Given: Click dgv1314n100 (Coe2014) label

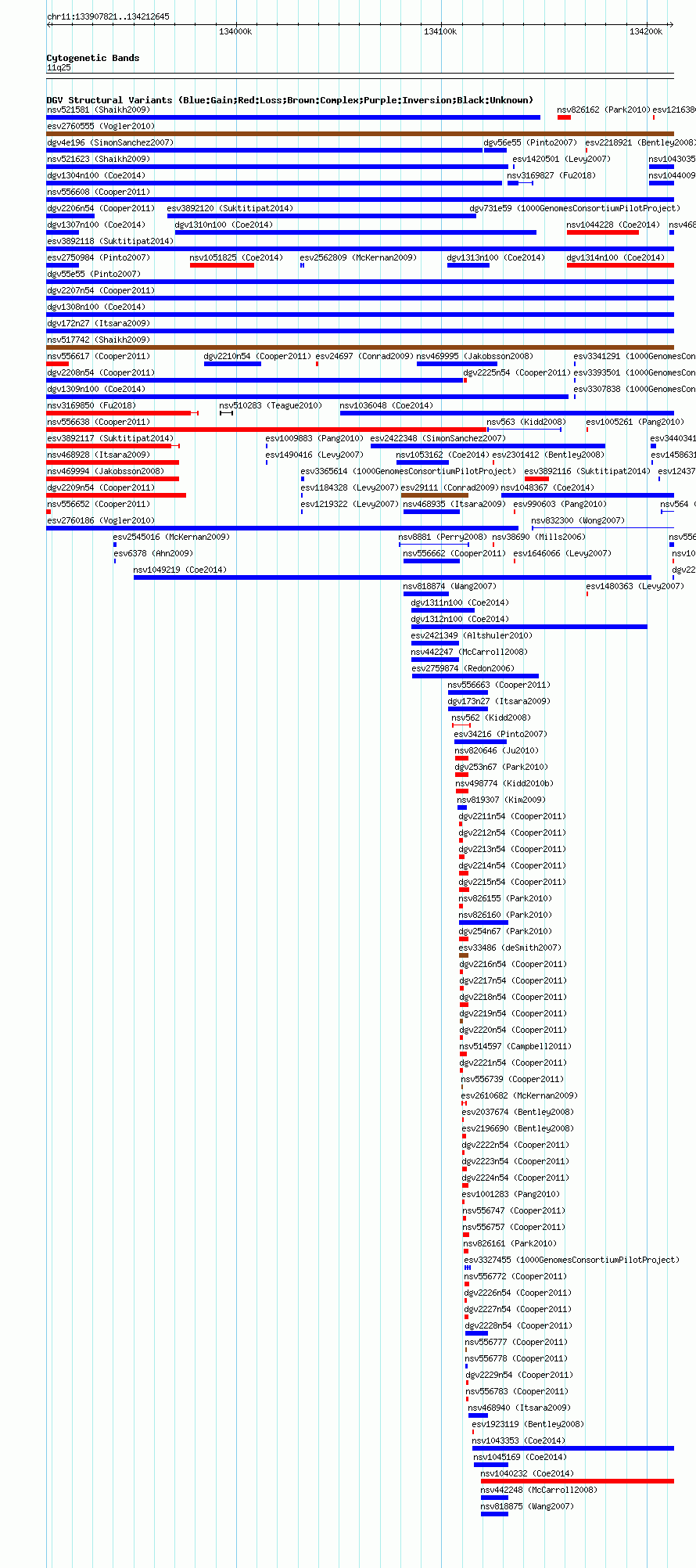Looking at the screenshot, I should [615, 257].
